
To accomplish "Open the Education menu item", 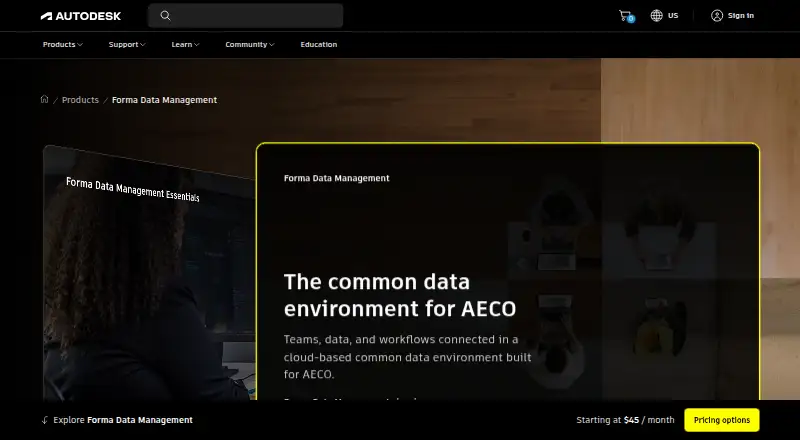I will point(319,44).
